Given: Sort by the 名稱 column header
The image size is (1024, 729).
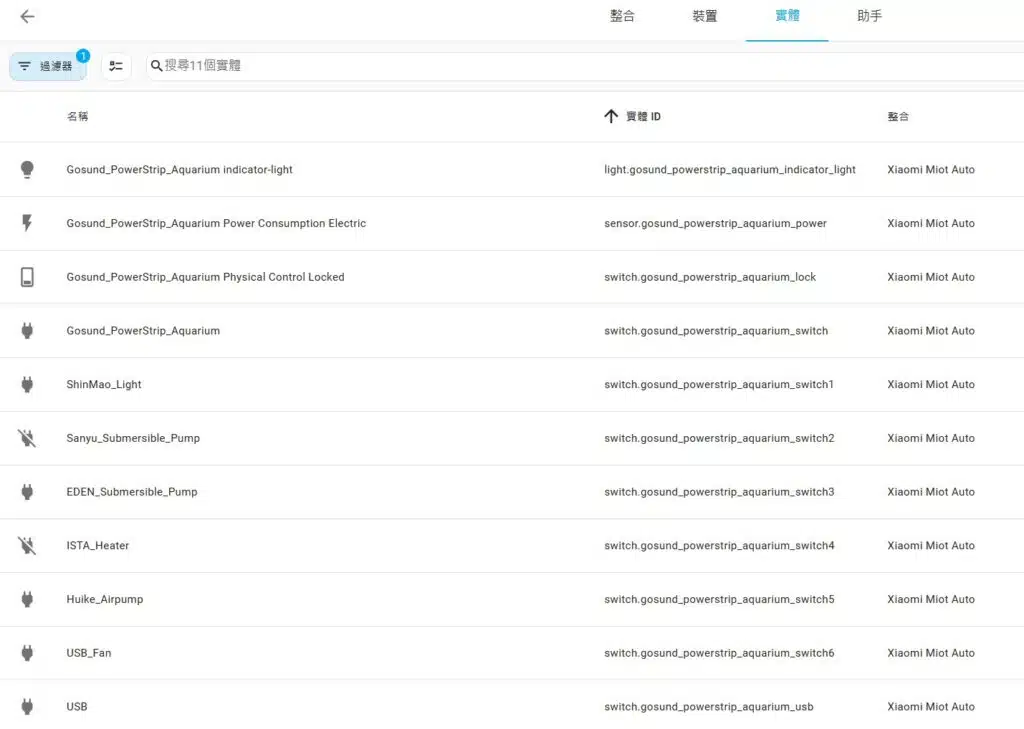Looking at the screenshot, I should (x=77, y=116).
